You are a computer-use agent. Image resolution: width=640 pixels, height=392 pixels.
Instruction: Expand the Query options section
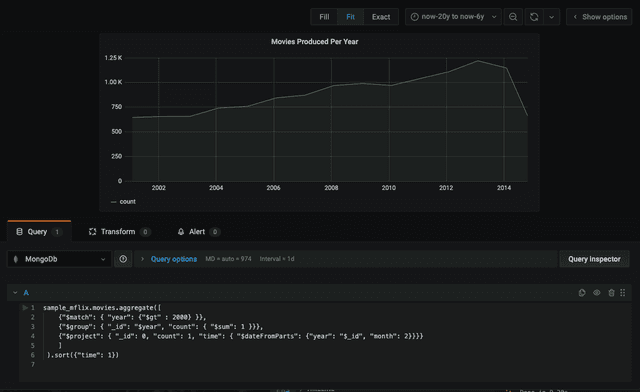coord(173,259)
